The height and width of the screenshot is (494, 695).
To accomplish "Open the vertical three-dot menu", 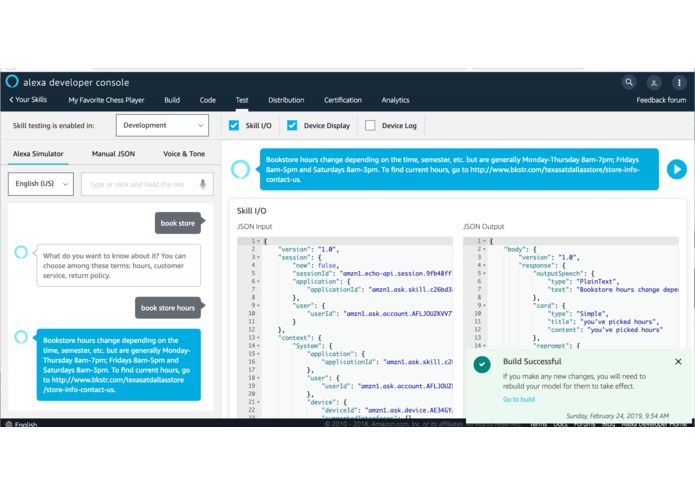I will click(679, 82).
